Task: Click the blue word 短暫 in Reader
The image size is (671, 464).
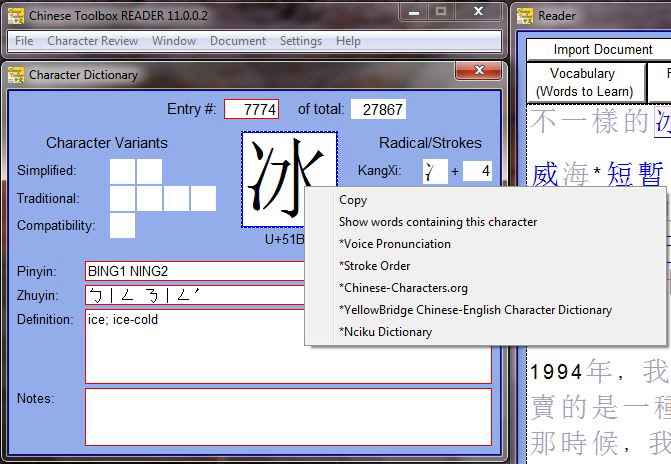Action: (636, 175)
